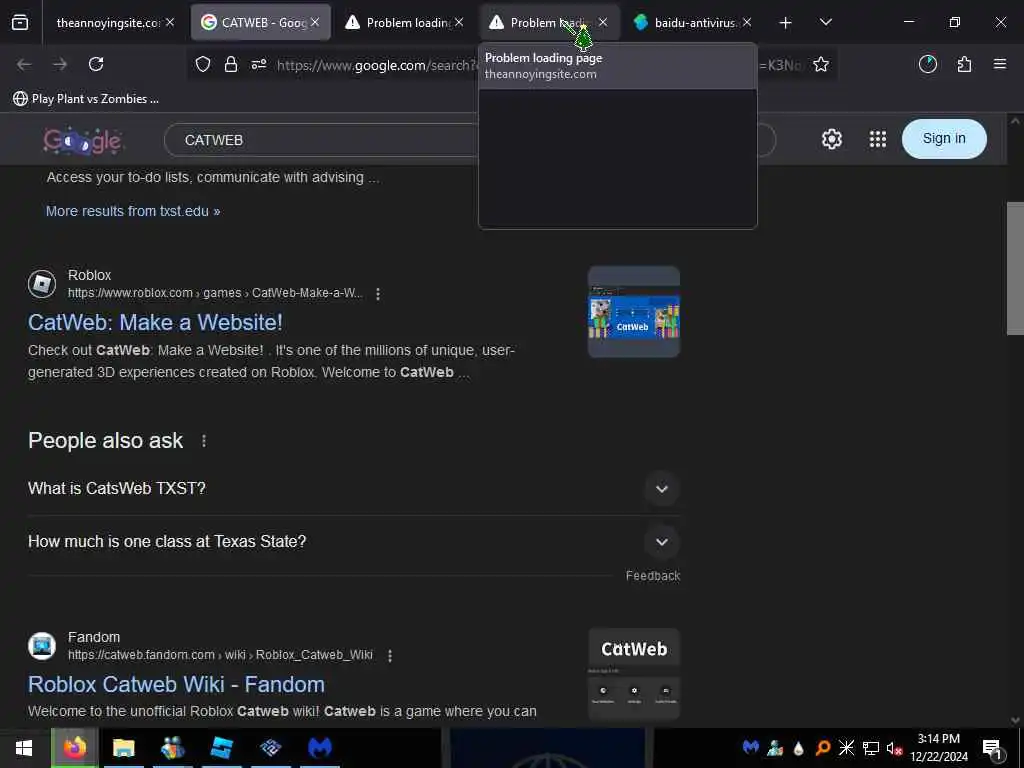Click the Roblox favicon in result

tap(42, 285)
